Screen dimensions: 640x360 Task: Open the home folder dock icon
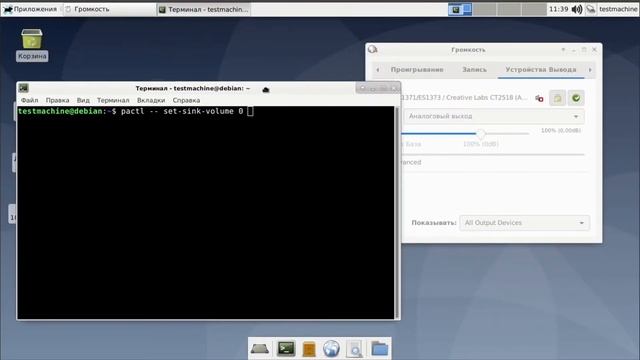pos(380,349)
